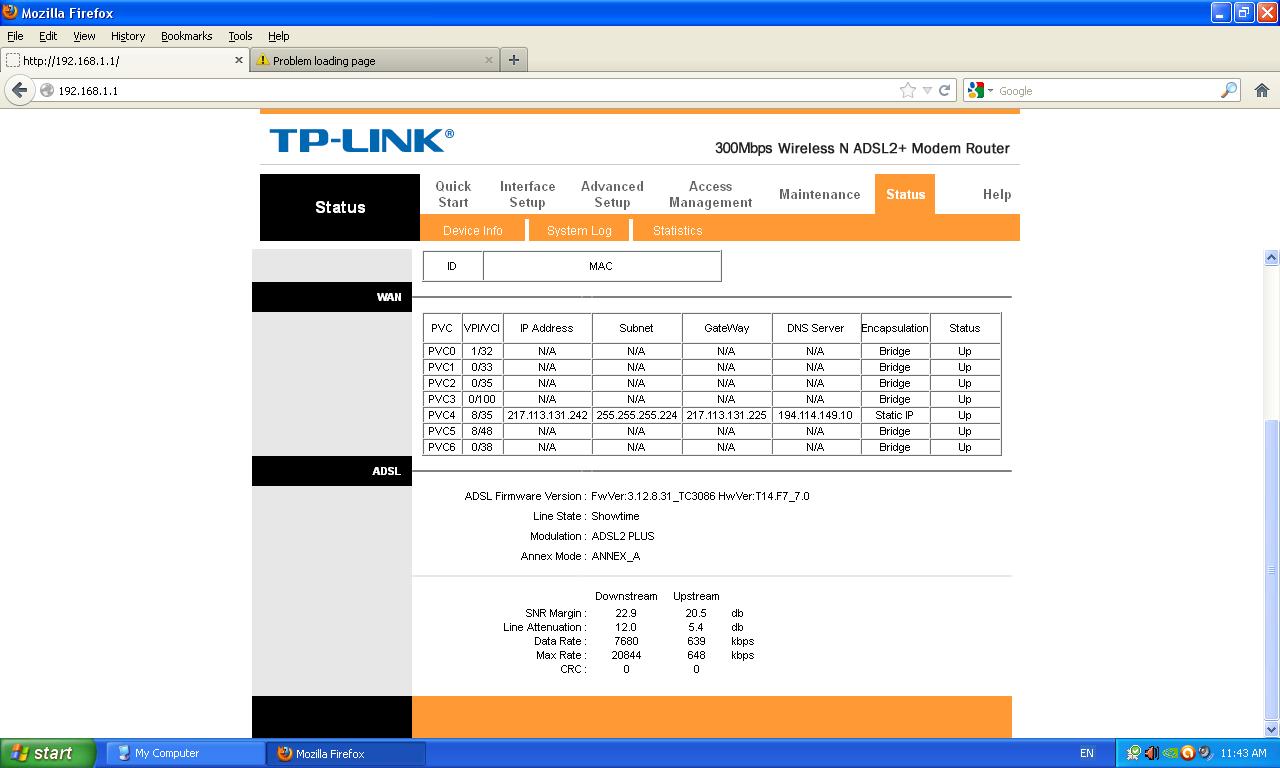Open the System Log page
This screenshot has width=1280, height=768.
tap(579, 230)
